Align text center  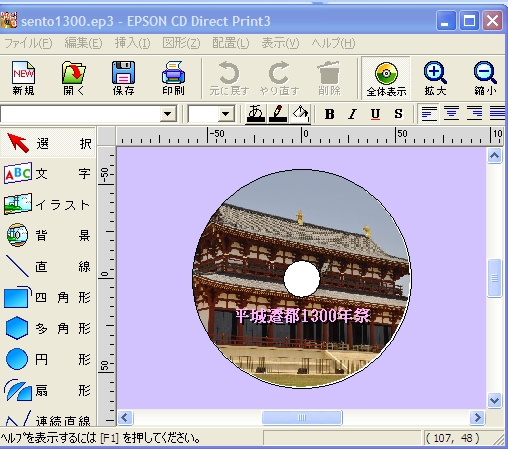click(x=451, y=114)
